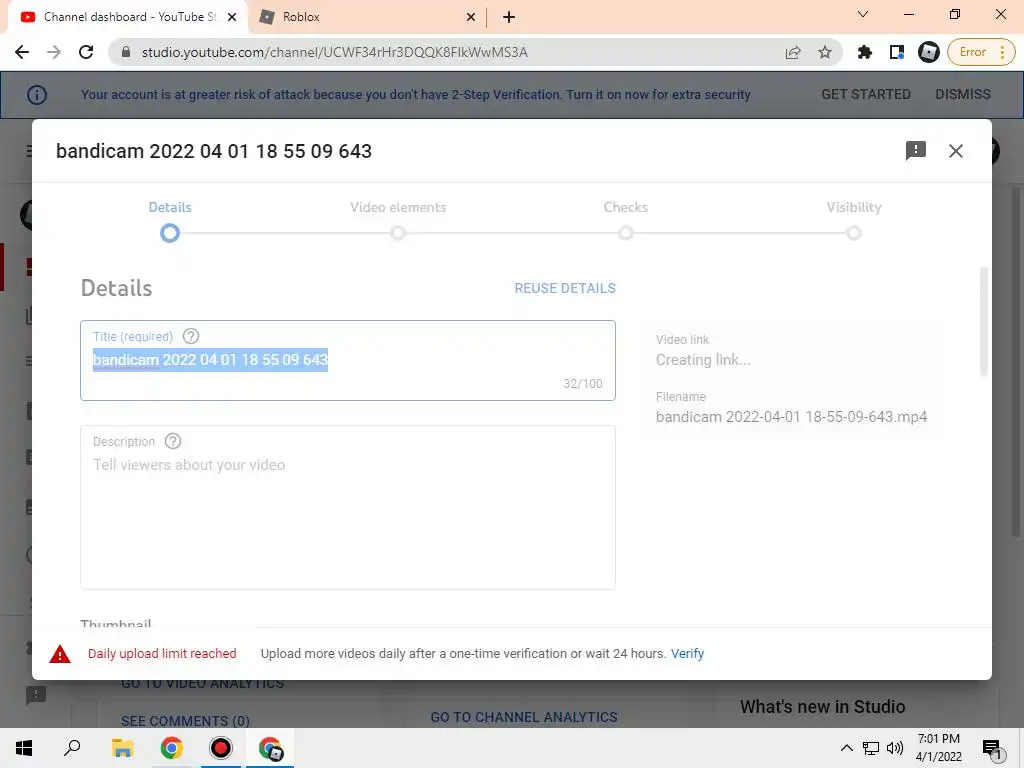Go forward with browser forward arrow
Screen dimensions: 1024x768
[x=54, y=52]
